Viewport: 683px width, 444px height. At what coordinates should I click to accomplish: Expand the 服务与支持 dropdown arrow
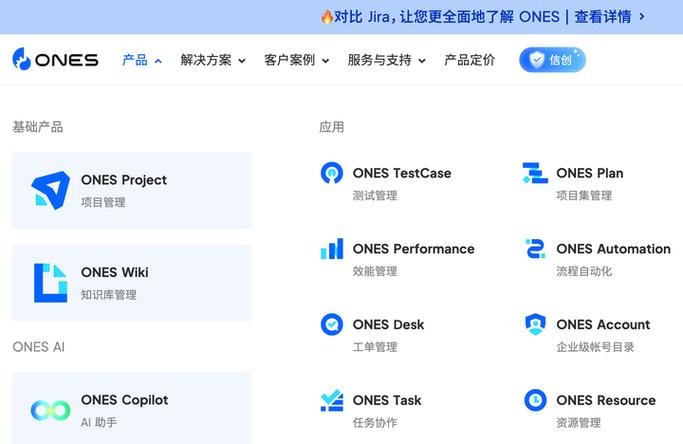[x=422, y=61]
